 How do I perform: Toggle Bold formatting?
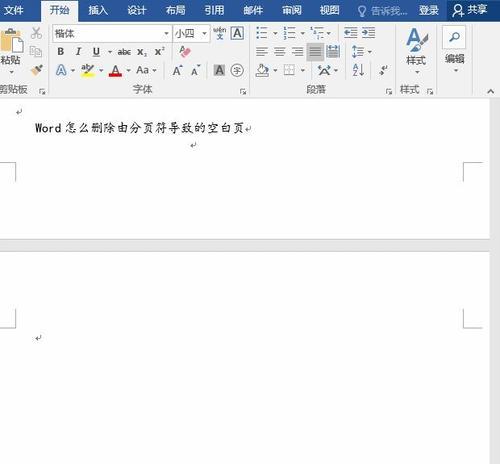60,52
